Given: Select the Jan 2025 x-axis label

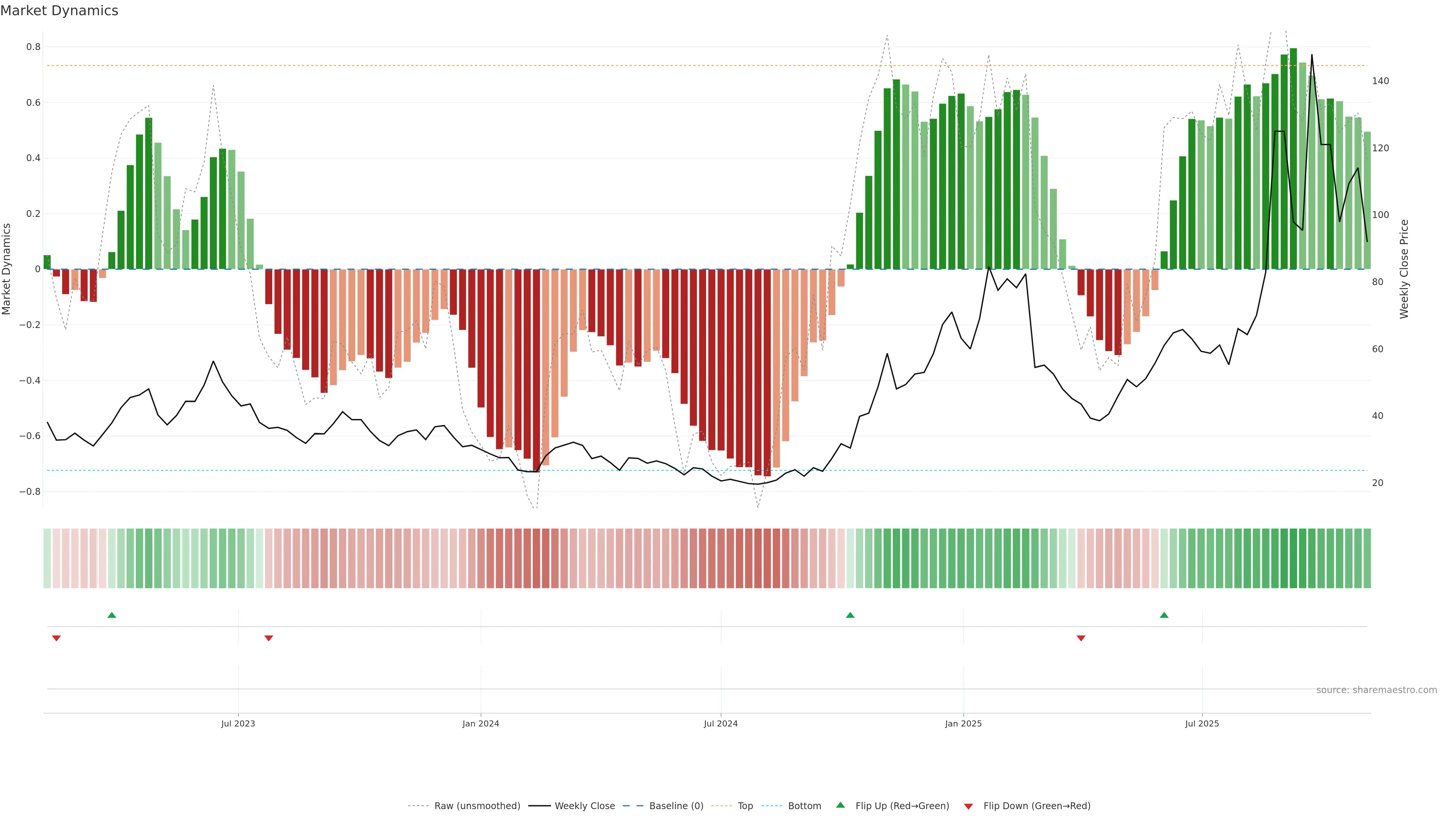Looking at the screenshot, I should pyautogui.click(x=963, y=723).
